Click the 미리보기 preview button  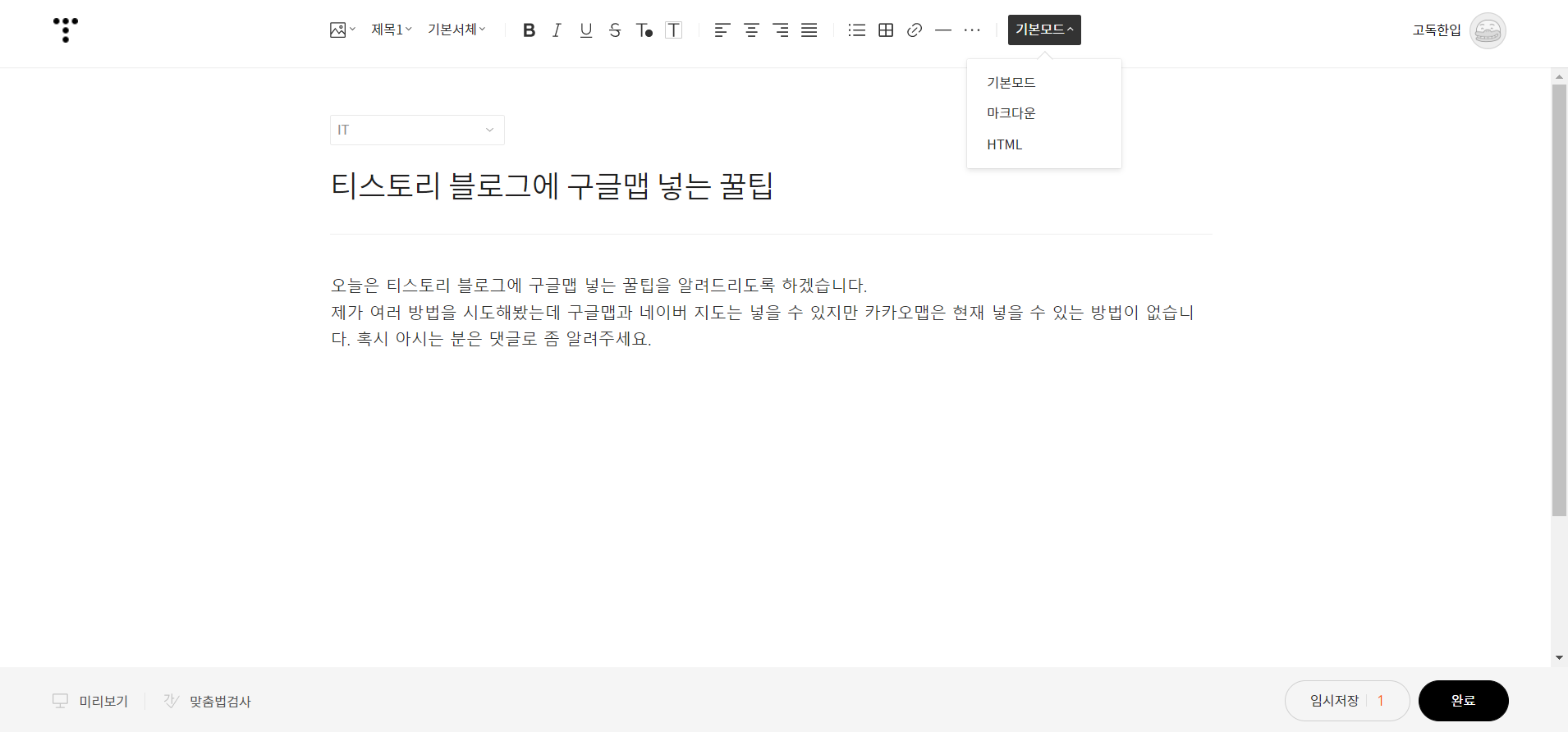[x=91, y=701]
